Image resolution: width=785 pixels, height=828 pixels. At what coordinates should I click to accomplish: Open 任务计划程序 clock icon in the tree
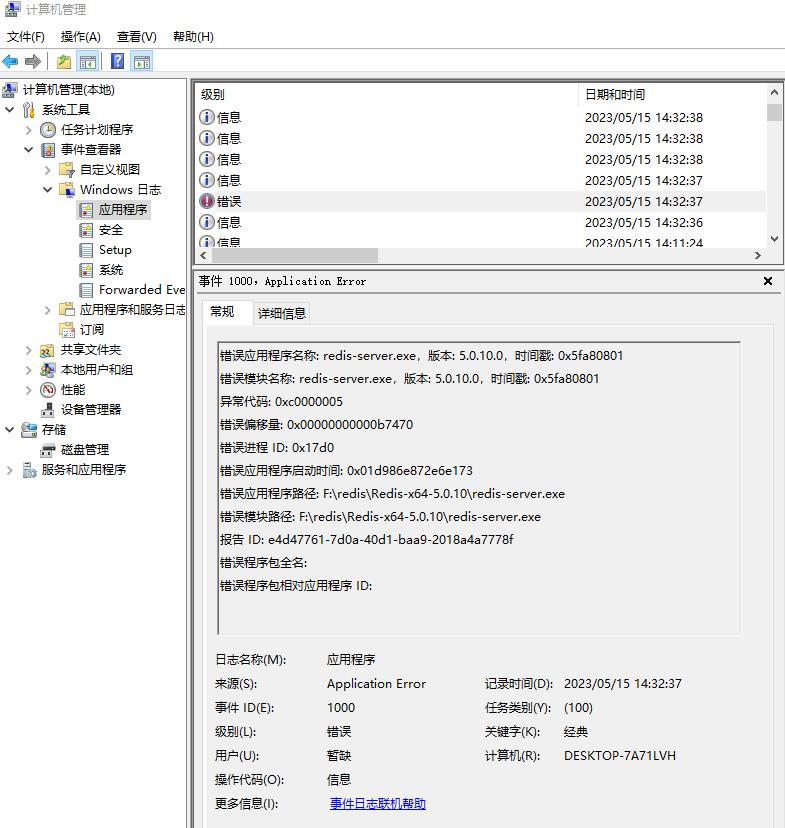click(x=48, y=130)
